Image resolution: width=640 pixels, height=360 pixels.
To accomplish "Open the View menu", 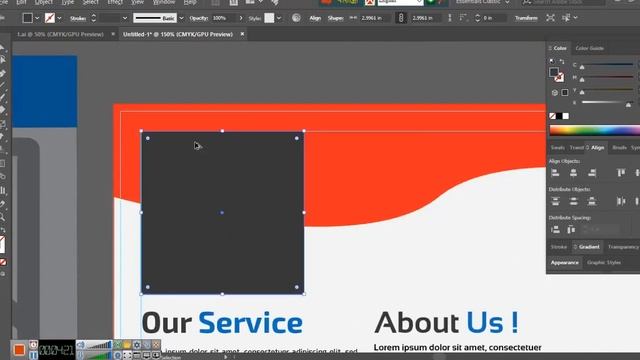I will tap(137, 2).
